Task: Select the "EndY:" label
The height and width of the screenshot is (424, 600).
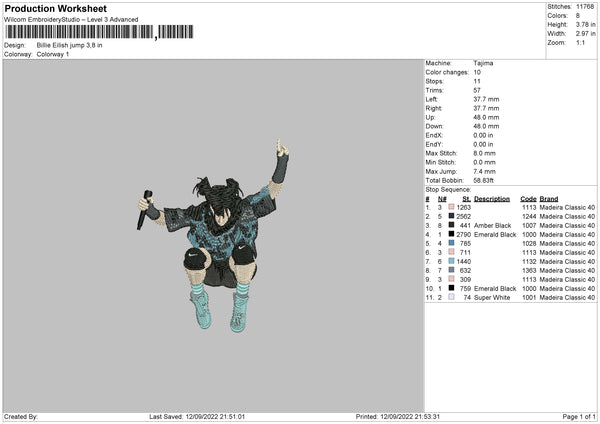Action: coord(434,144)
